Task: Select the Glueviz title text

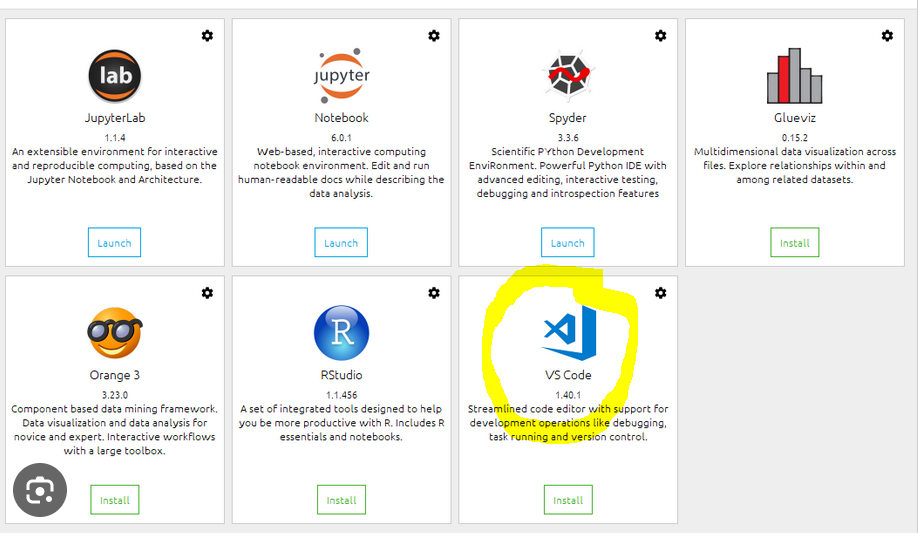Action: coord(794,118)
